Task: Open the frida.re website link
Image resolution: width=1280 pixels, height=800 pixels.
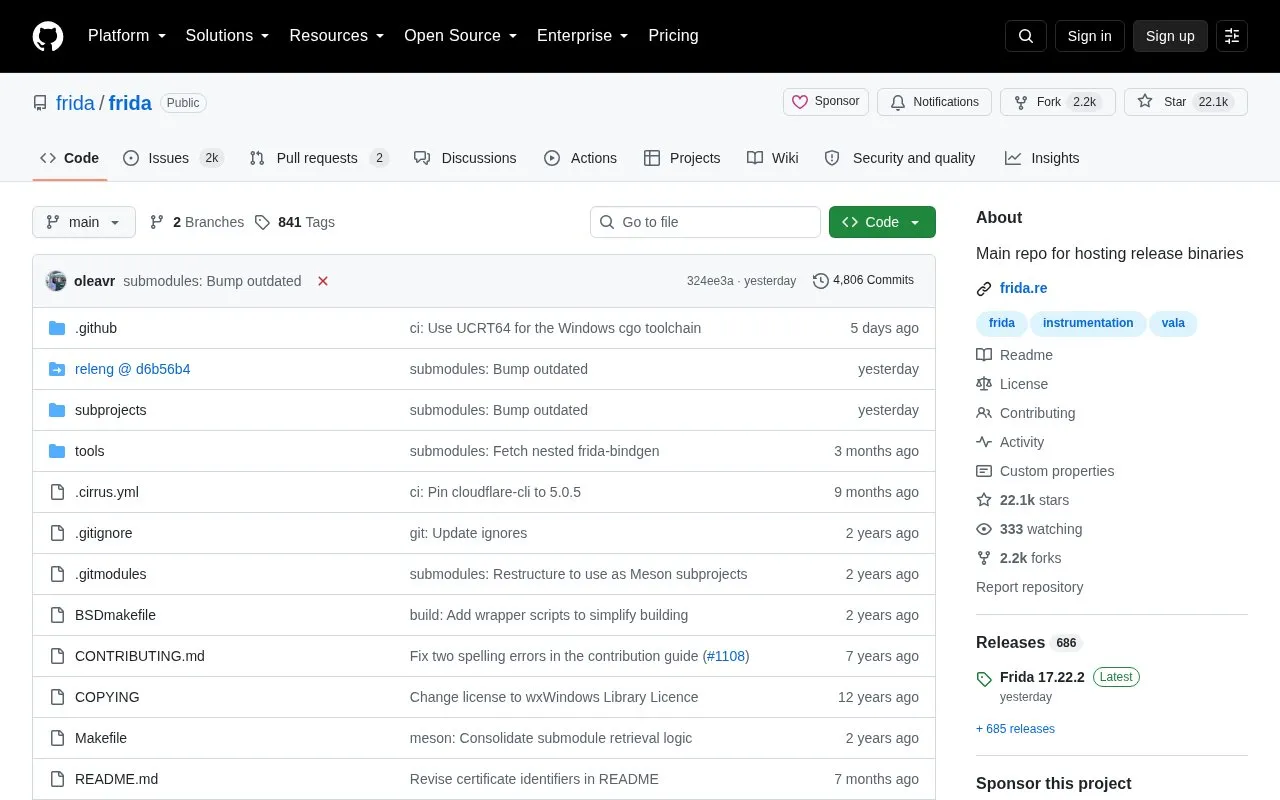Action: [1024, 288]
